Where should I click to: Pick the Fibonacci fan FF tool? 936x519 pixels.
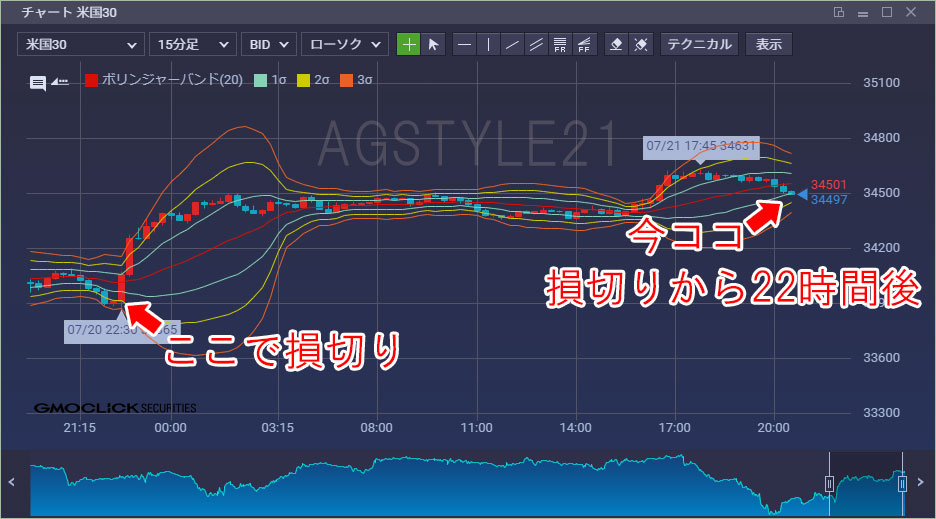click(584, 44)
